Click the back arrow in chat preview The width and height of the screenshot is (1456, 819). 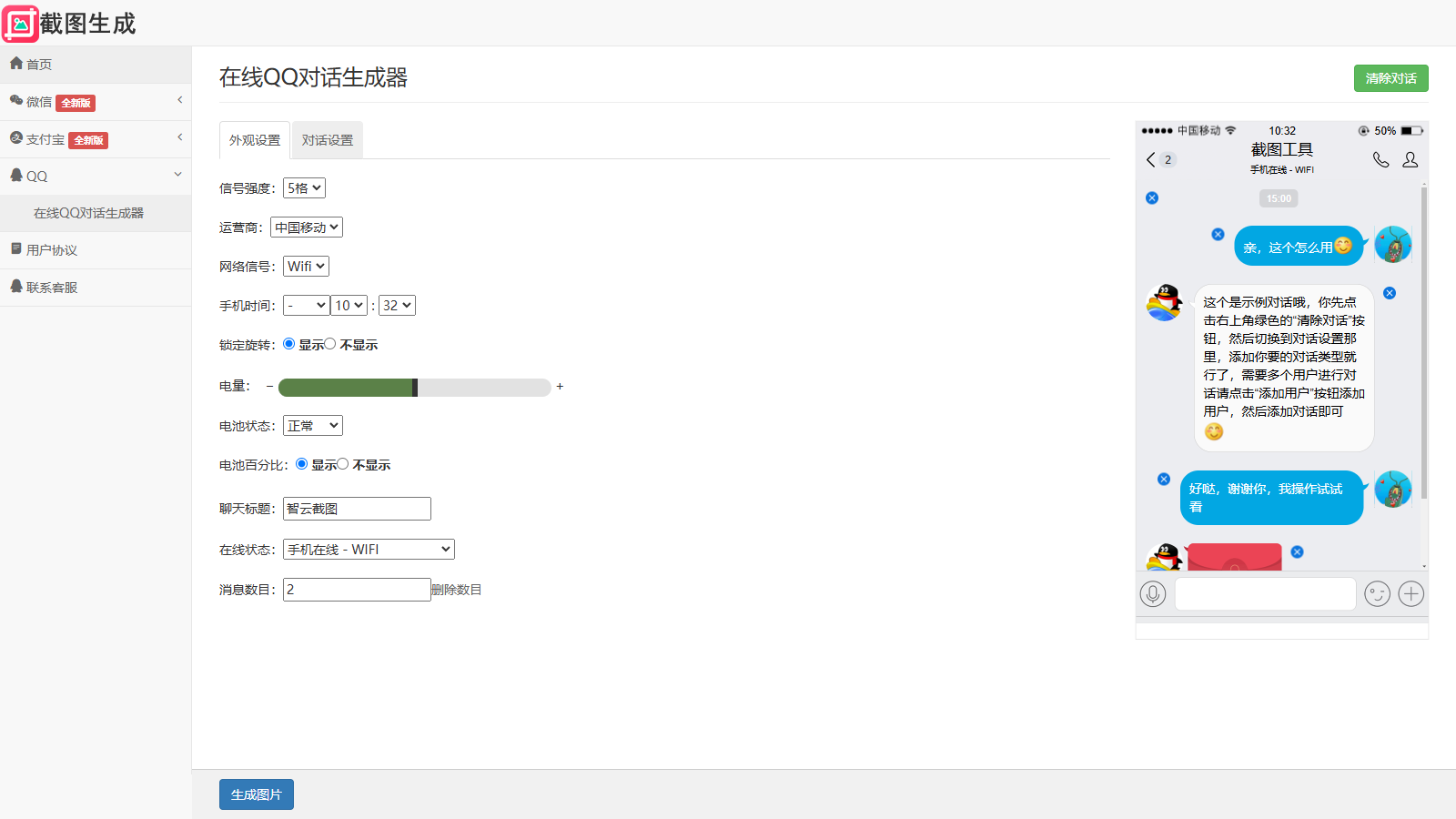(1151, 160)
